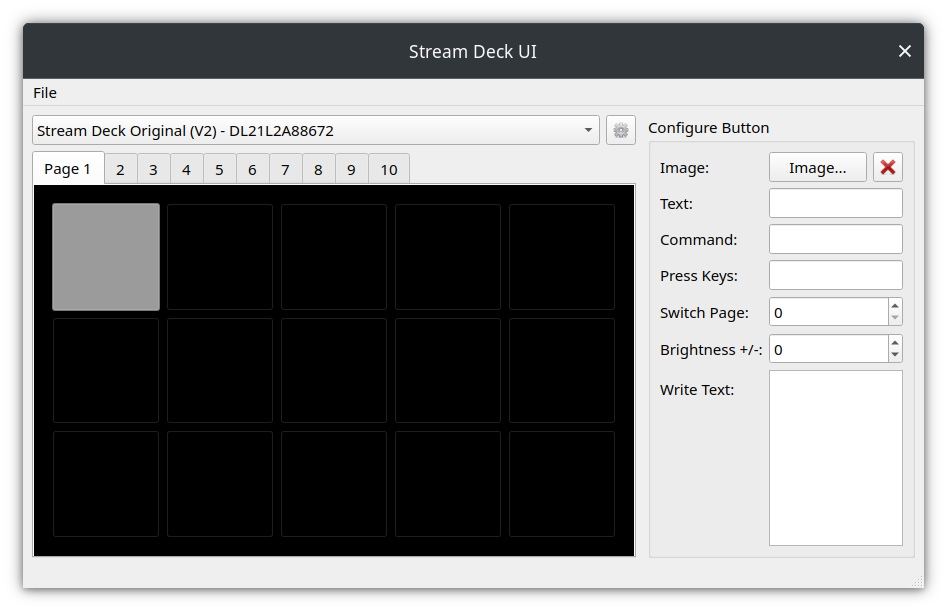The image size is (947, 611).
Task: Click the Image... browse button
Action: (x=818, y=167)
